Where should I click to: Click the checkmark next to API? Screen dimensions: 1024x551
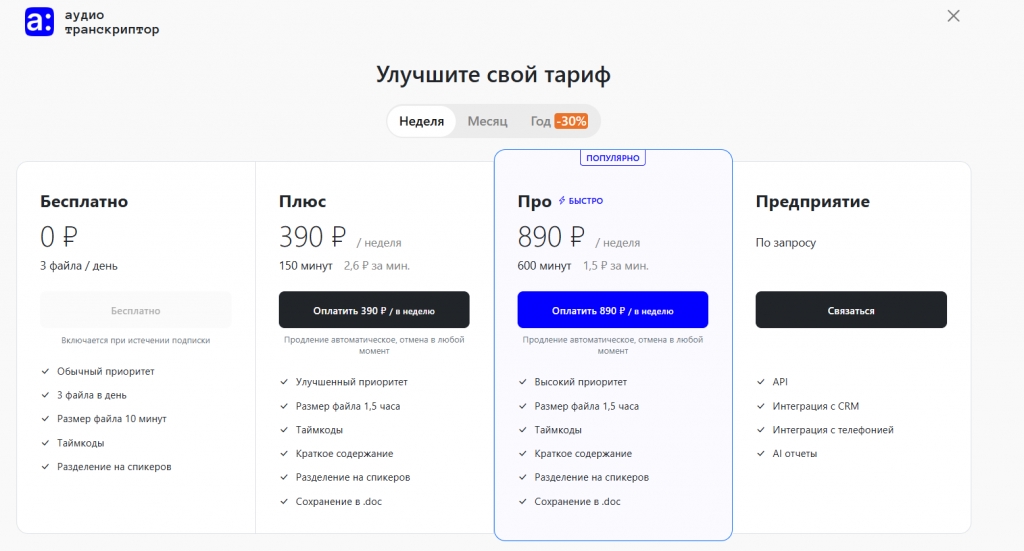(x=761, y=382)
